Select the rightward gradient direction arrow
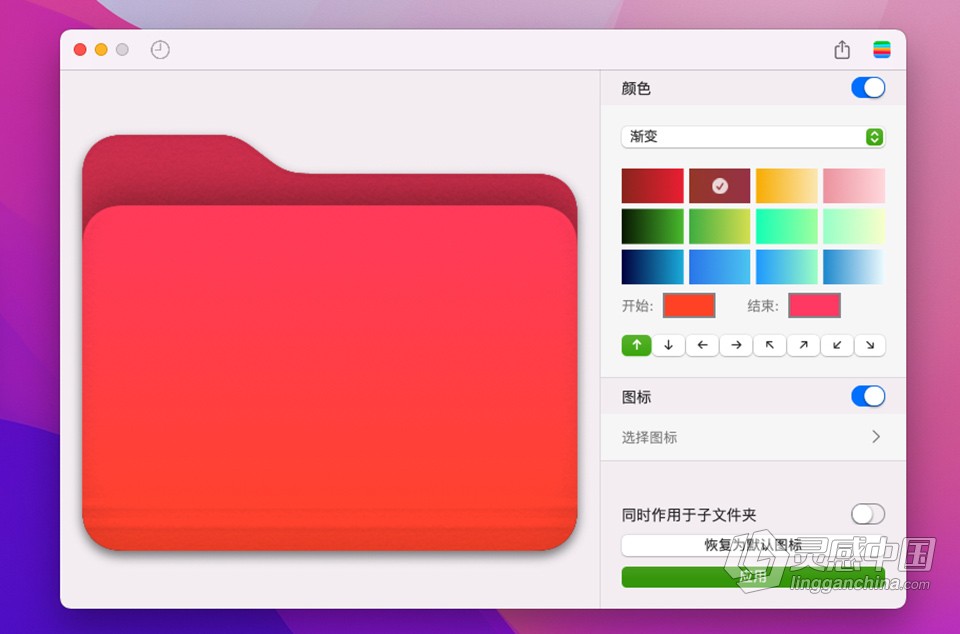Viewport: 960px width, 634px height. [736, 345]
